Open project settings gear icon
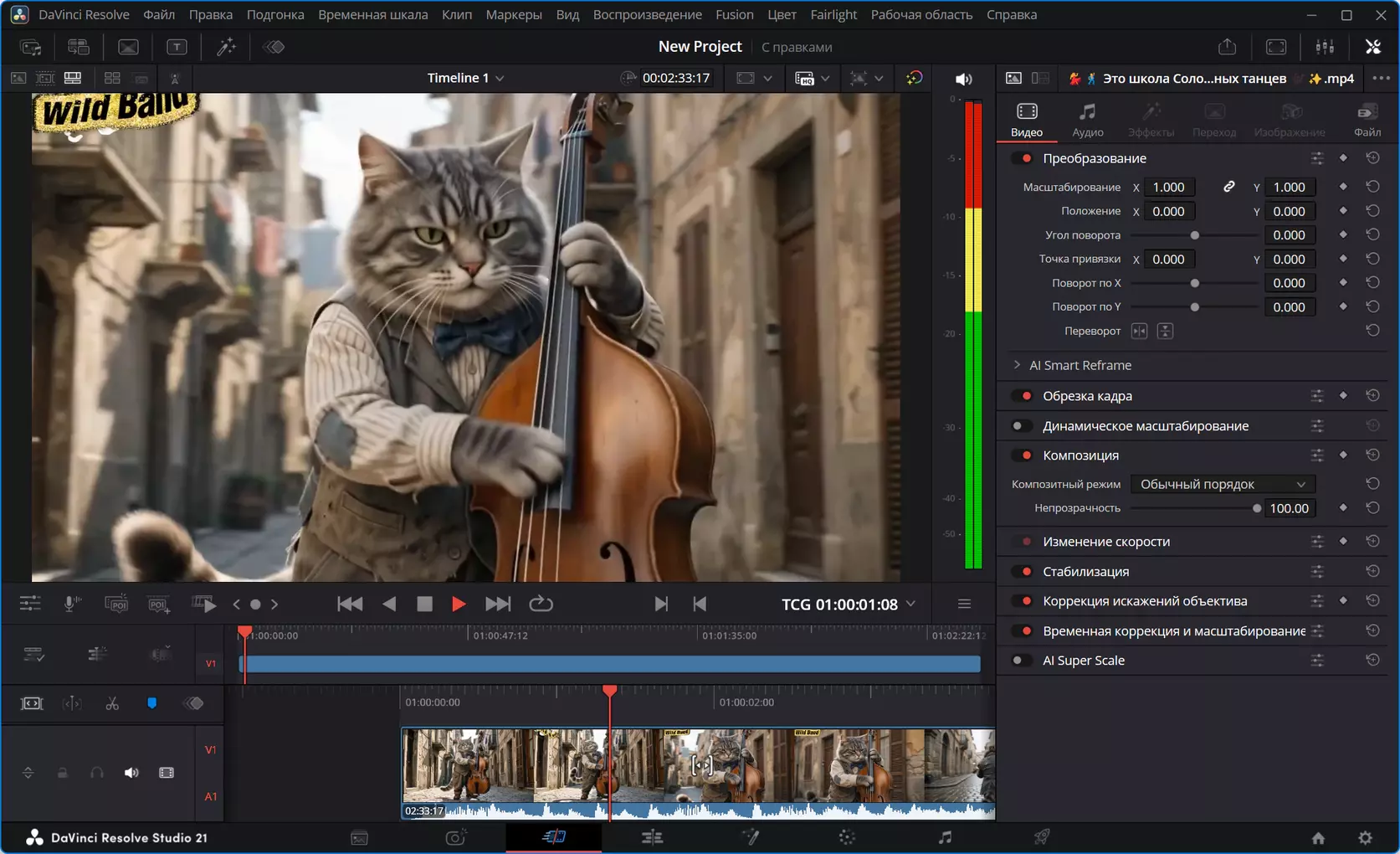 (x=1365, y=837)
